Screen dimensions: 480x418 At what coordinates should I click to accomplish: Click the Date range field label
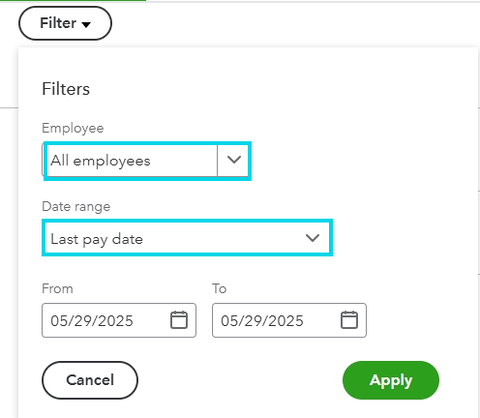click(76, 207)
